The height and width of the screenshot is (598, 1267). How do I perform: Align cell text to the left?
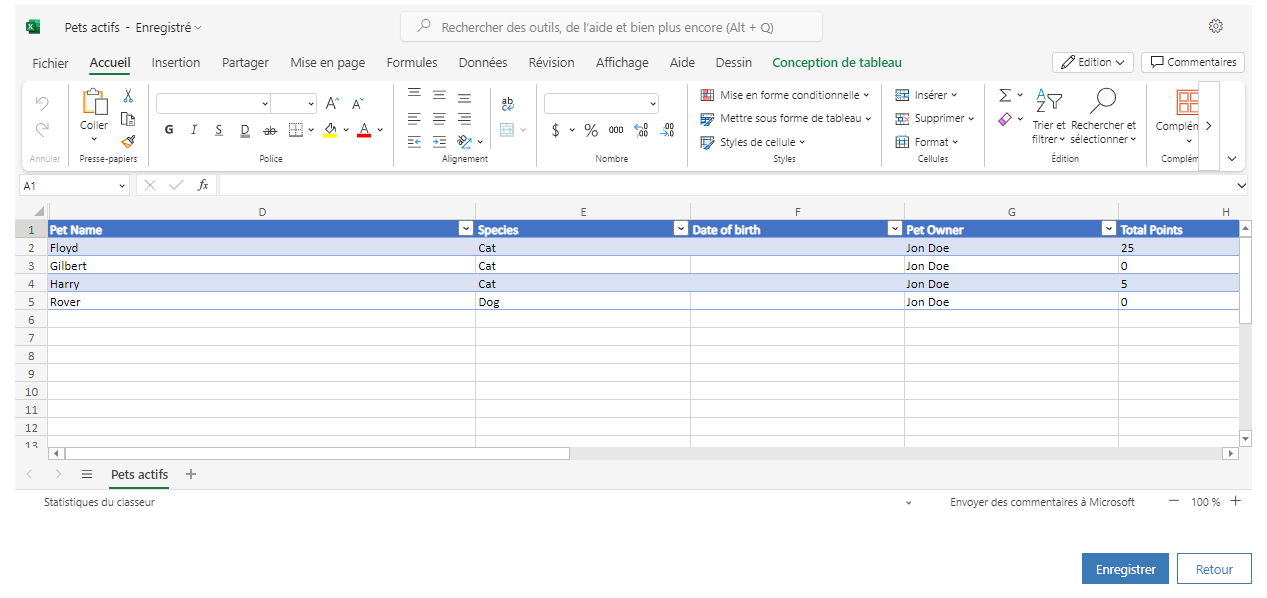click(414, 118)
